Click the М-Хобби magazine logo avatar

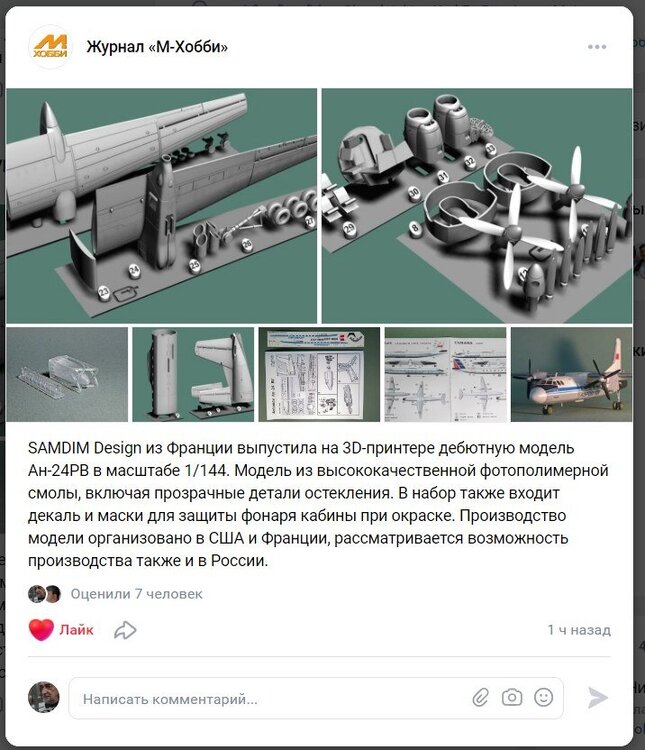[x=50, y=47]
